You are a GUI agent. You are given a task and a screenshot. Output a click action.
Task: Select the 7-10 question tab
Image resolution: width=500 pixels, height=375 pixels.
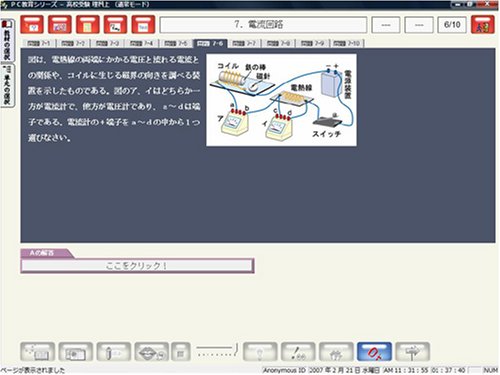[x=347, y=43]
